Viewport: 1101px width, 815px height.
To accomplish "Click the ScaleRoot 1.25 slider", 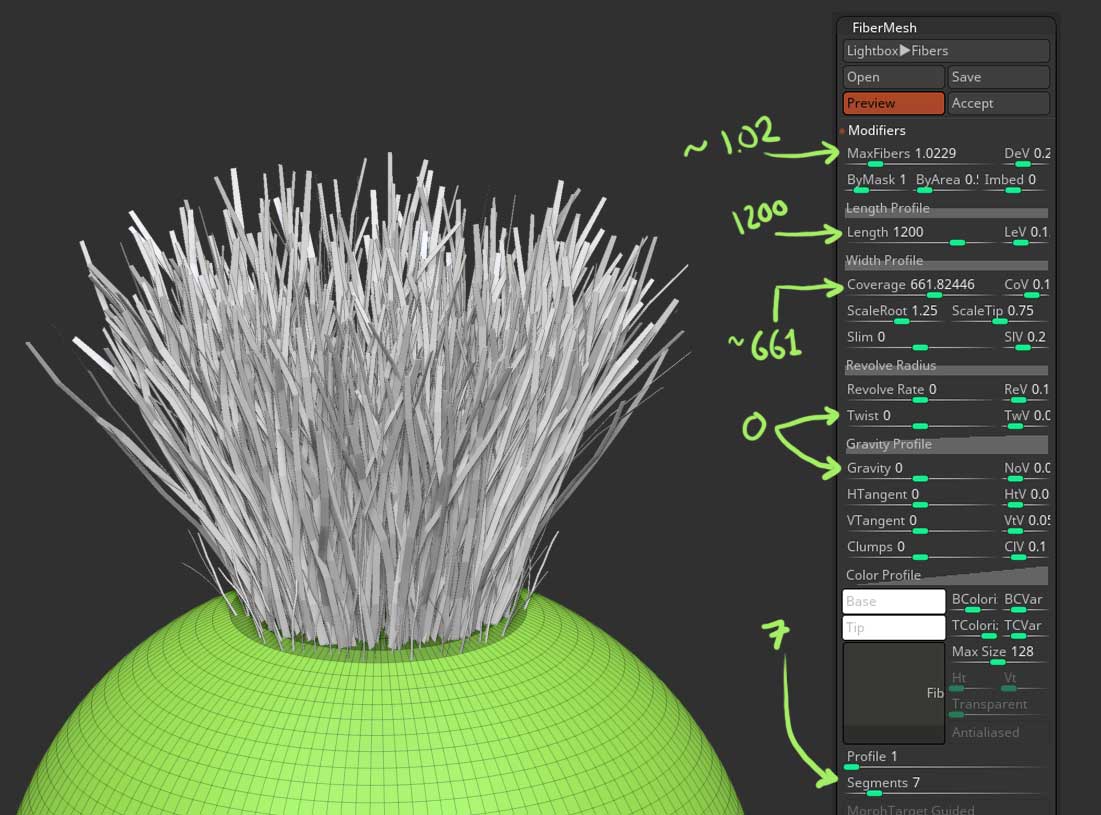I will (x=893, y=313).
